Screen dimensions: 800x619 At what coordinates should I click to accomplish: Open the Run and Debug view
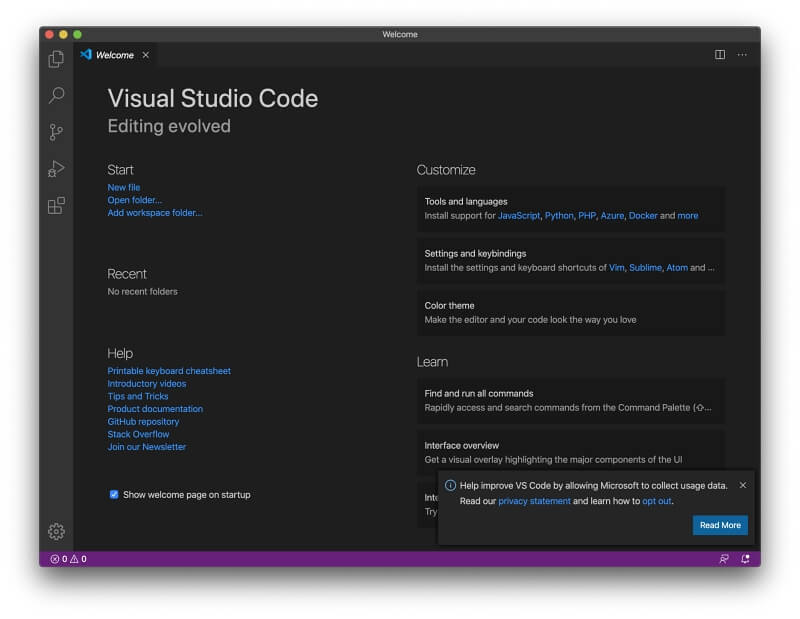coord(56,169)
